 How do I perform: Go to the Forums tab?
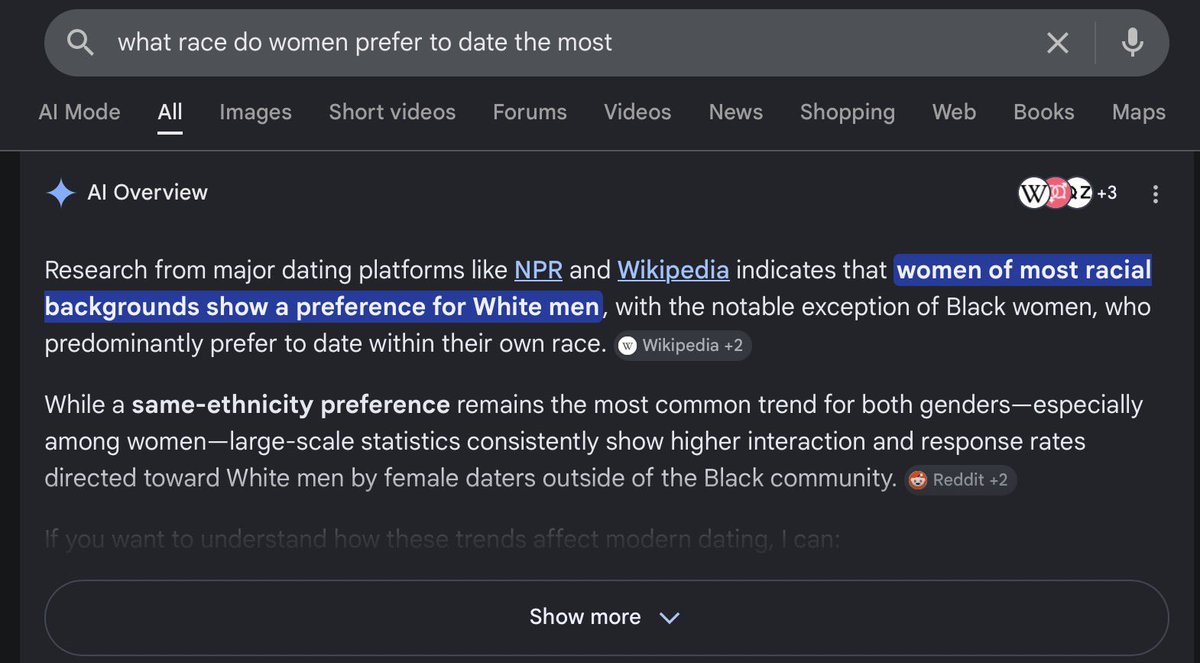[530, 112]
